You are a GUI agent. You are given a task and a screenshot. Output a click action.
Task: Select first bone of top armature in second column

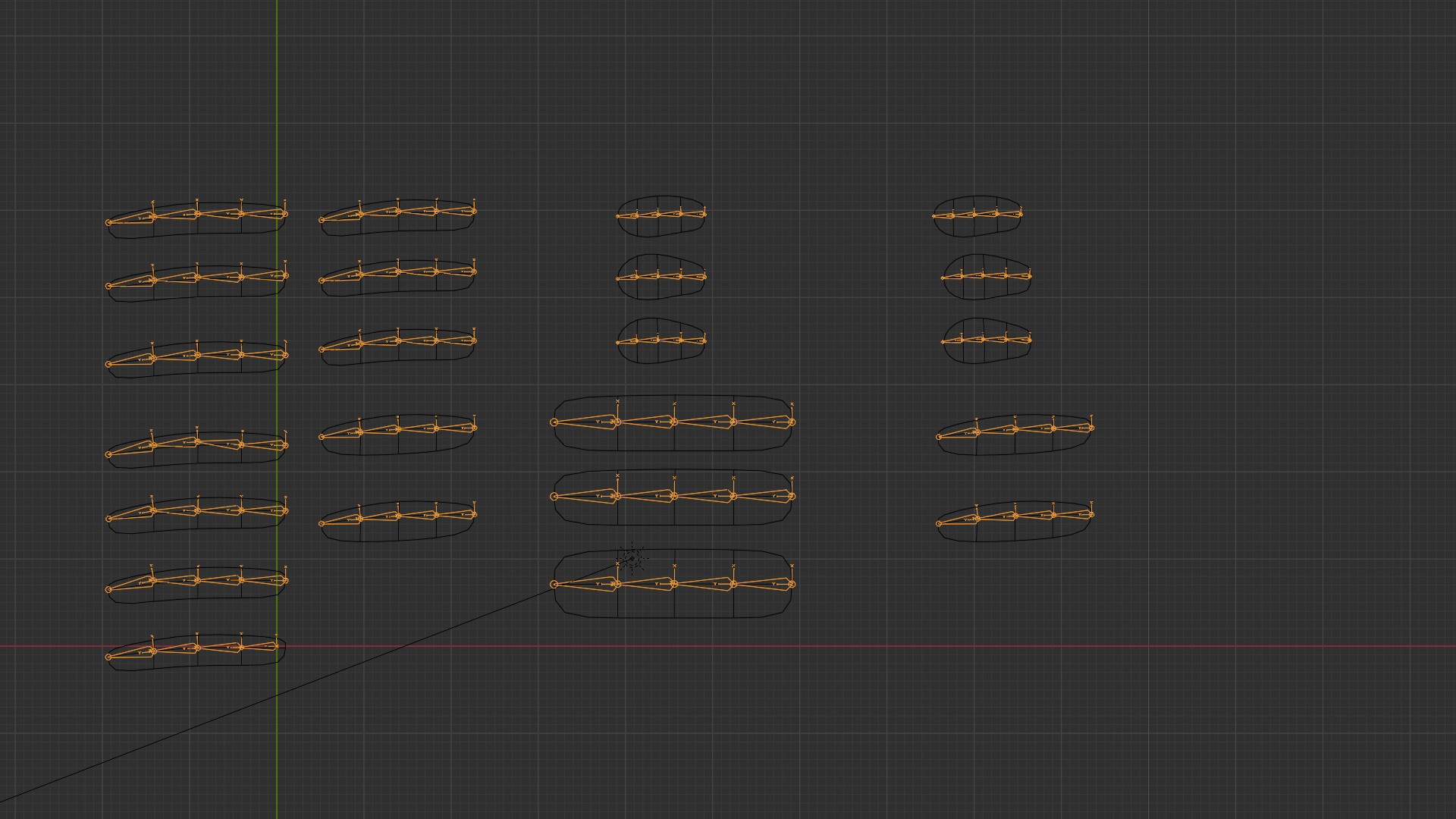(341, 217)
